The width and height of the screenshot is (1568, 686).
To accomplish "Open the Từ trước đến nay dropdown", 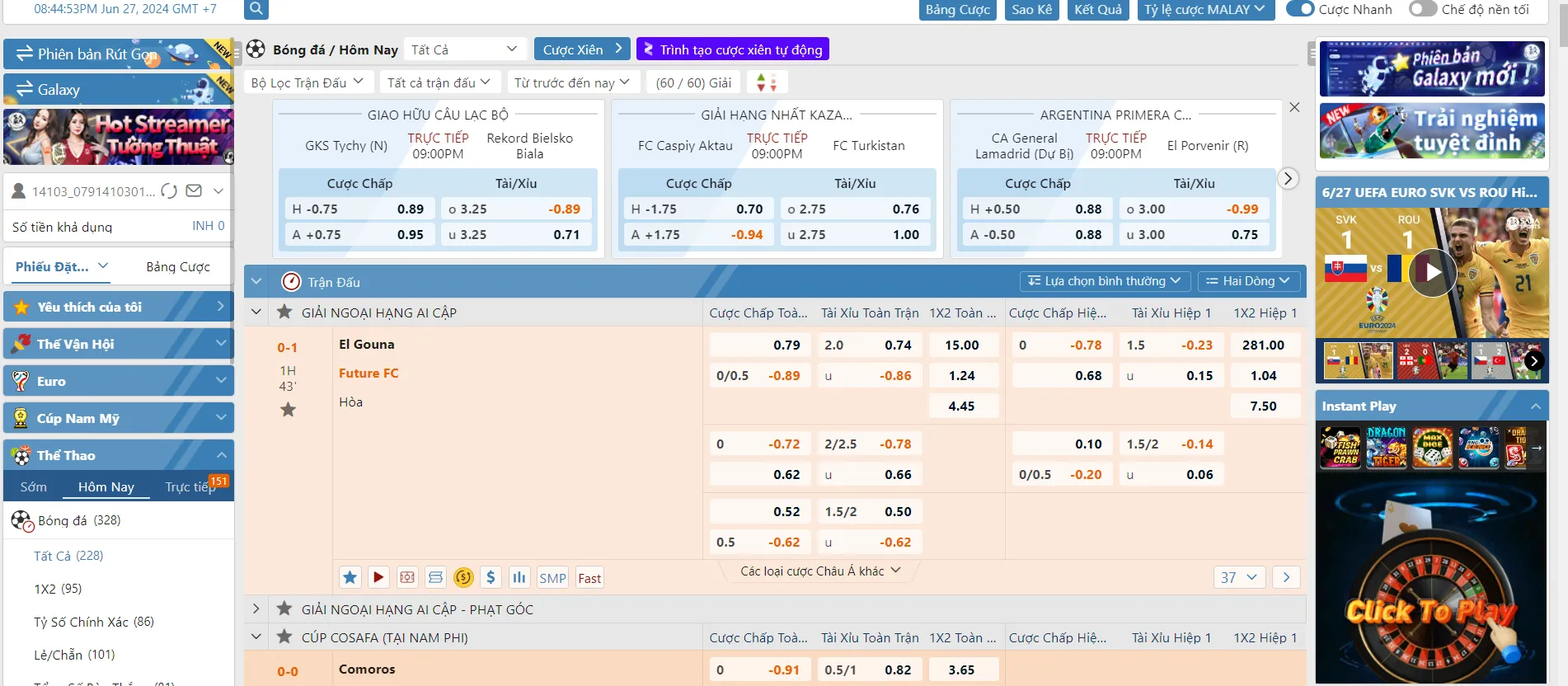I will (x=572, y=82).
